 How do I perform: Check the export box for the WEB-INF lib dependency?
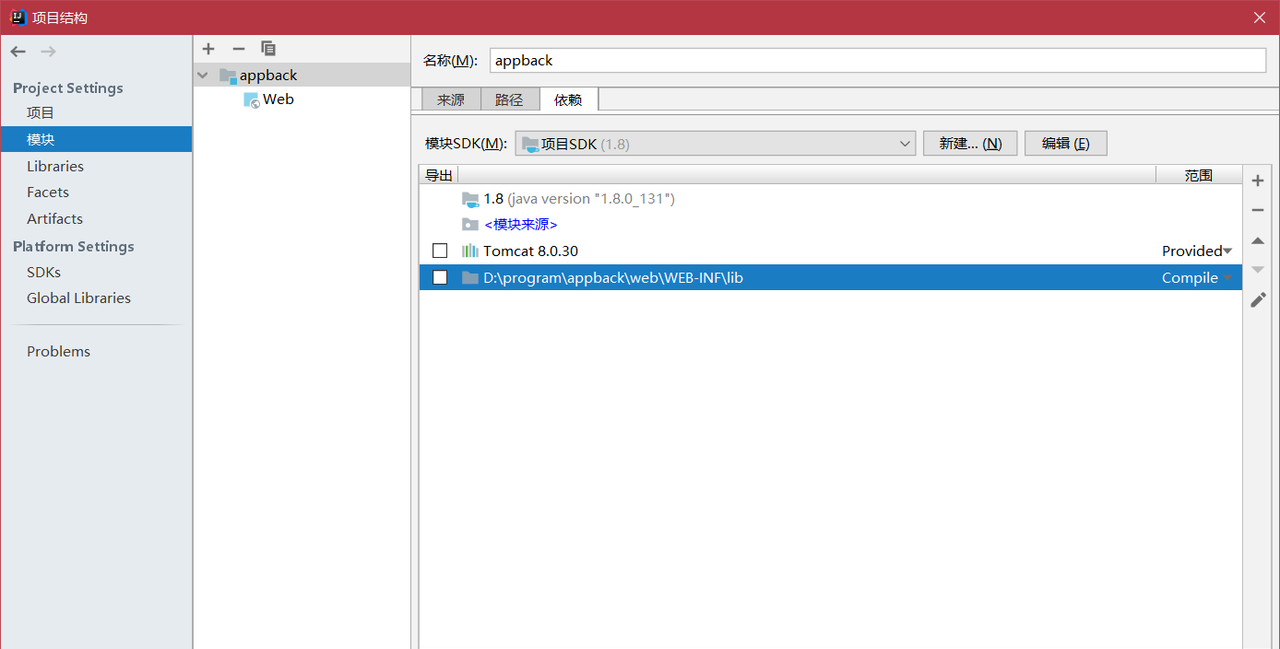(x=439, y=277)
